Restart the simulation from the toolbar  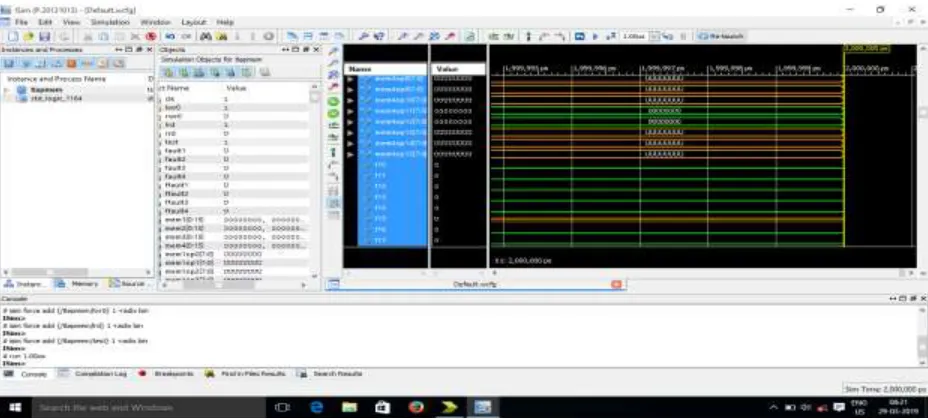coord(579,36)
